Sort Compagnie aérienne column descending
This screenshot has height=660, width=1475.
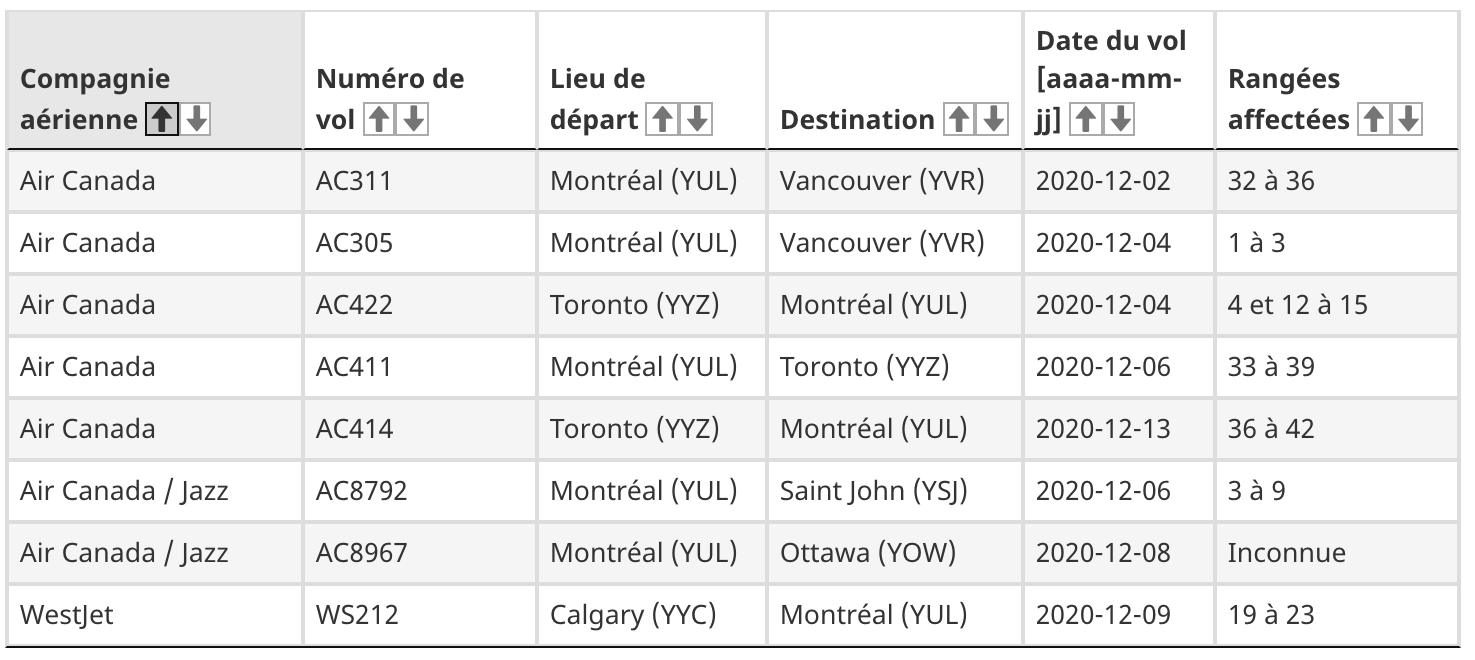tap(197, 120)
